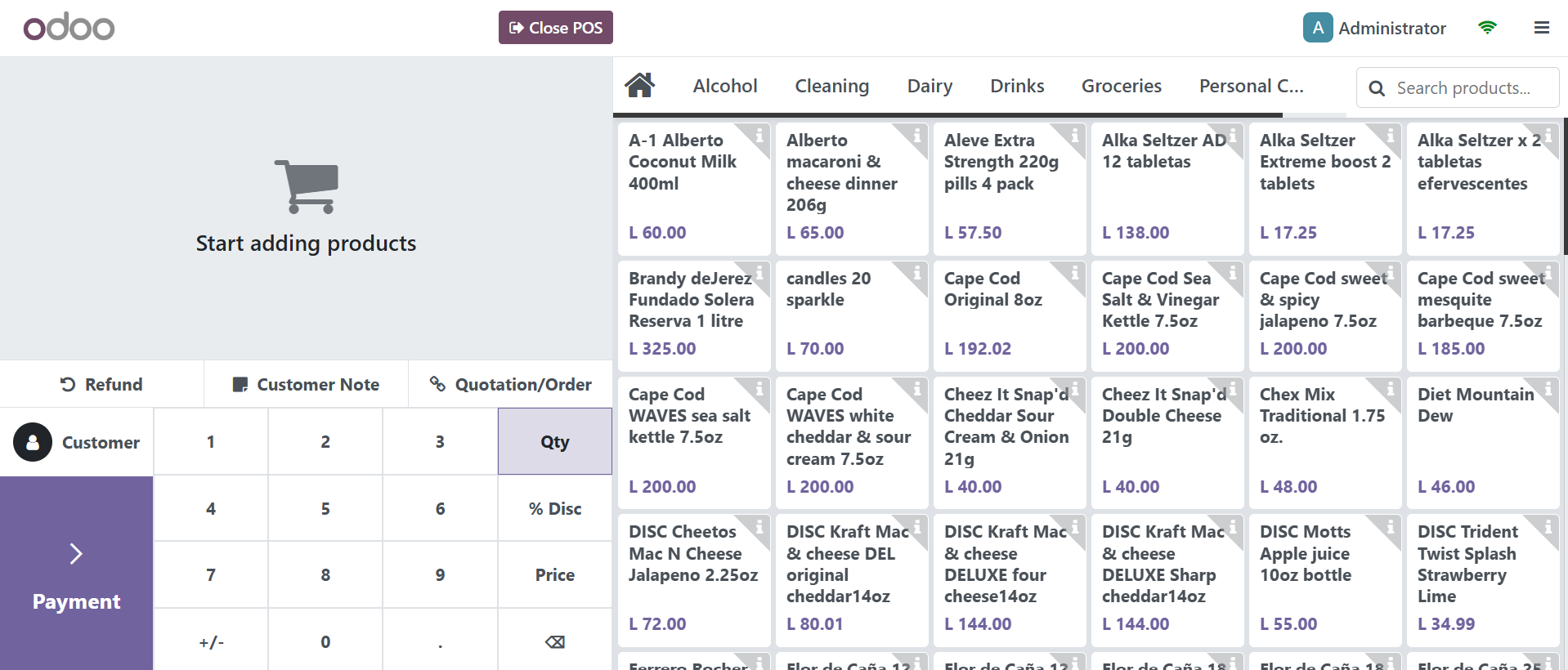Click the Odoo logo
1568x670 pixels.
[x=69, y=27]
